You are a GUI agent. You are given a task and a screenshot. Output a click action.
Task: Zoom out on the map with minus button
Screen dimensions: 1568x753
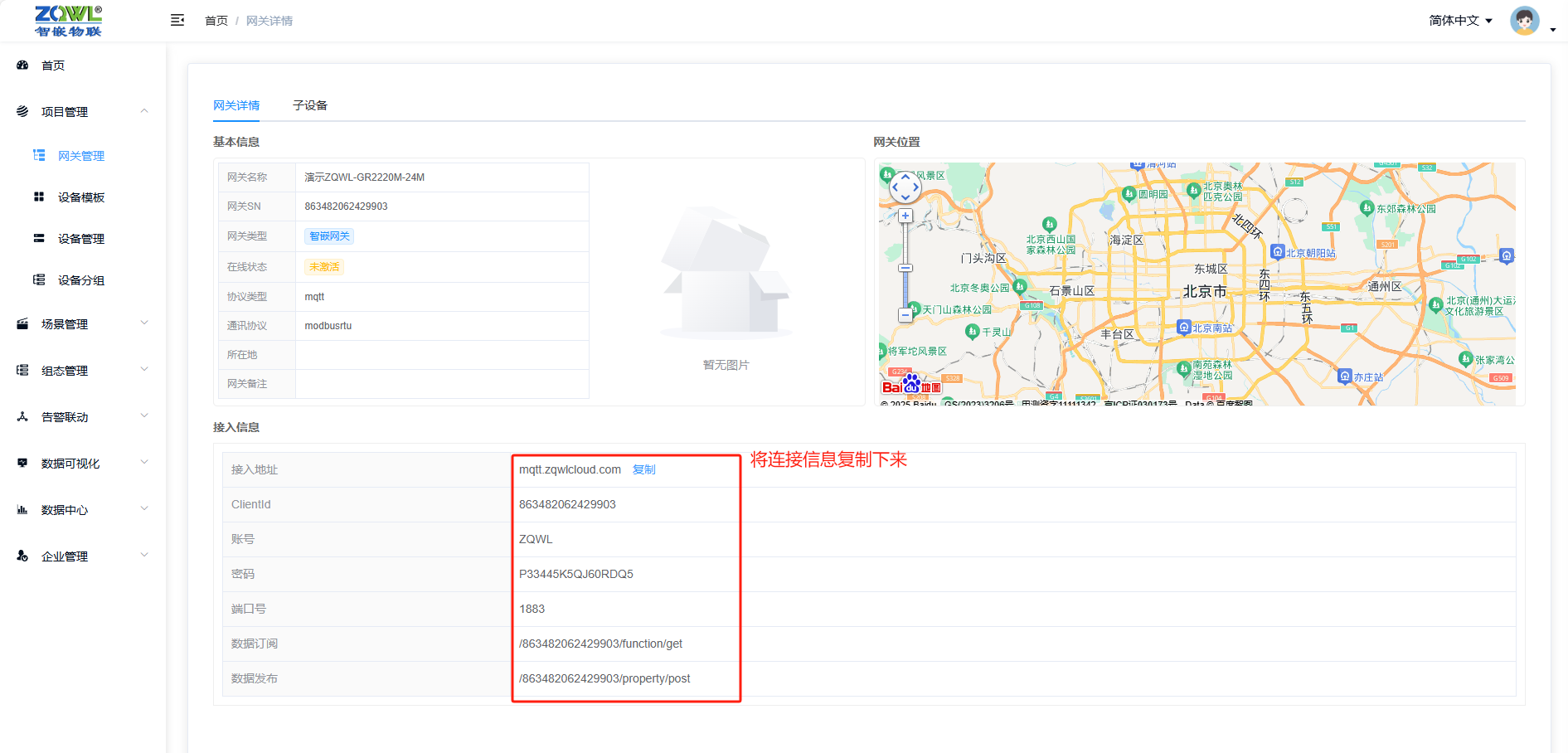tap(905, 315)
